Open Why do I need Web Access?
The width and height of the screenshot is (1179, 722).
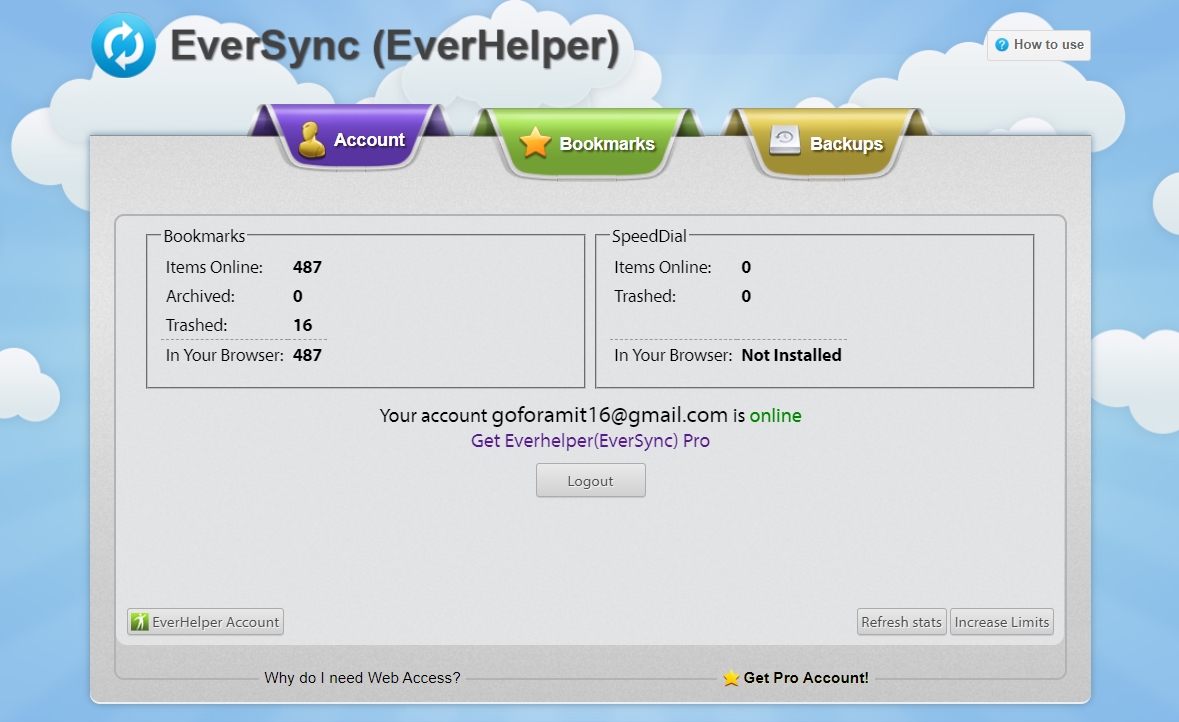click(x=362, y=678)
